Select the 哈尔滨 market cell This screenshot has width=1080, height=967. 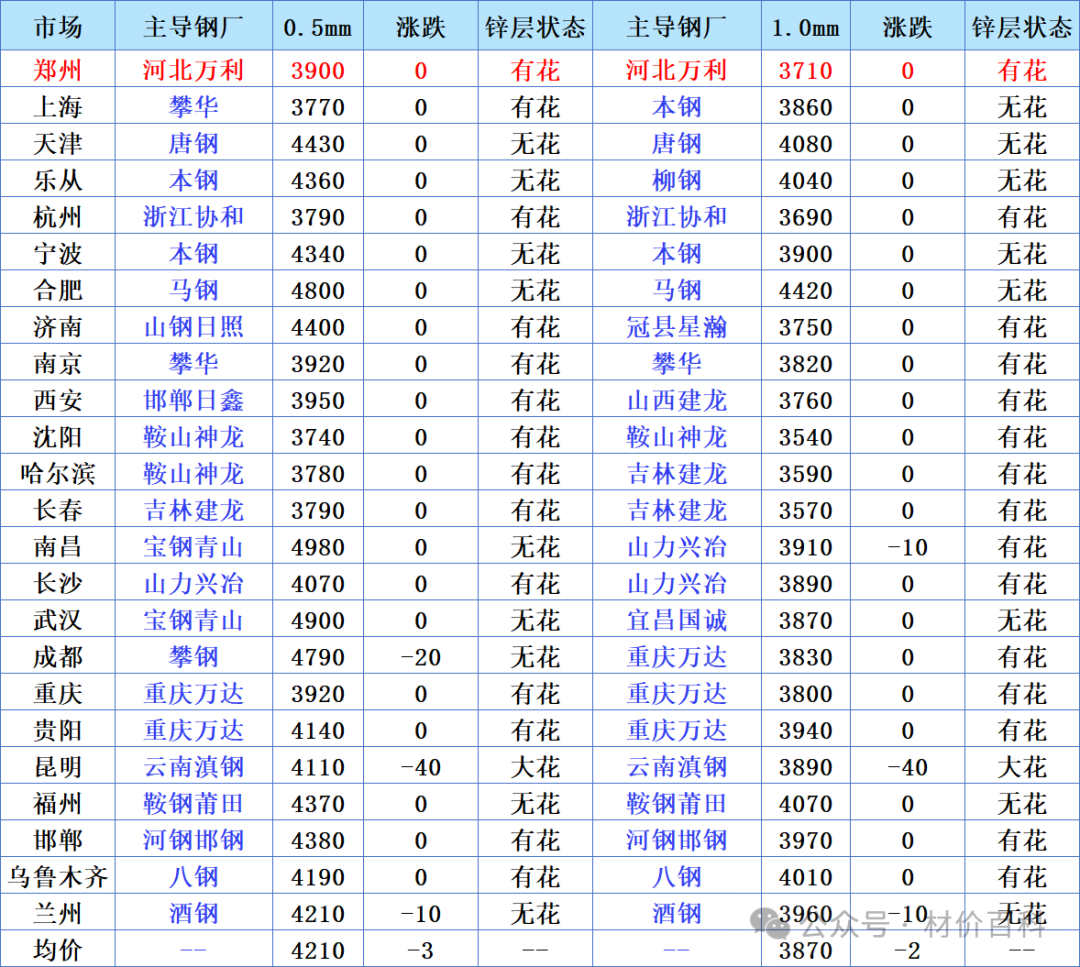[58, 474]
